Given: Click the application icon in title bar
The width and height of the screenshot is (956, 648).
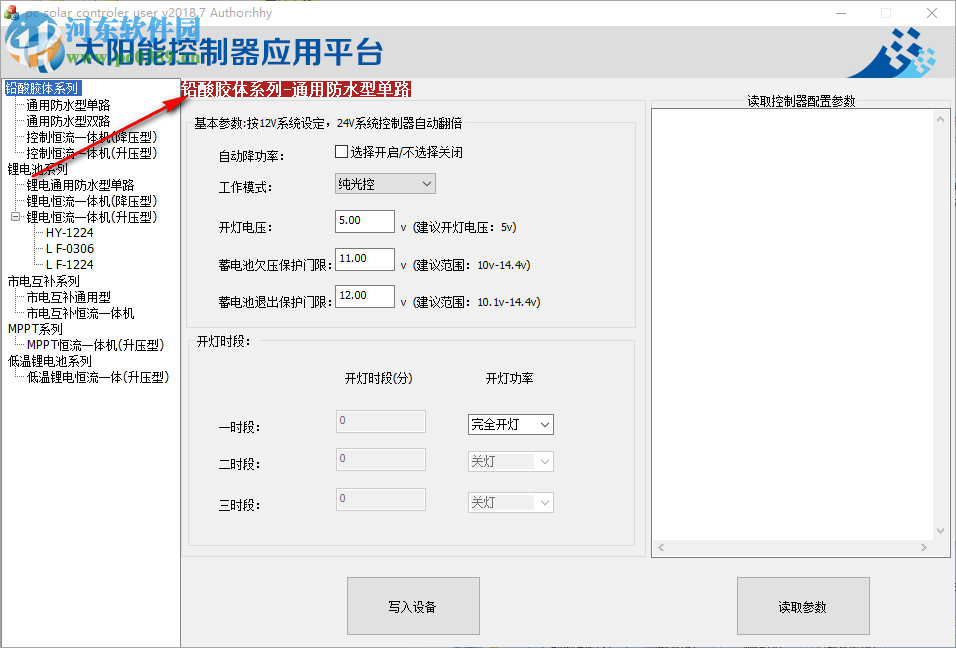Looking at the screenshot, I should [10, 12].
